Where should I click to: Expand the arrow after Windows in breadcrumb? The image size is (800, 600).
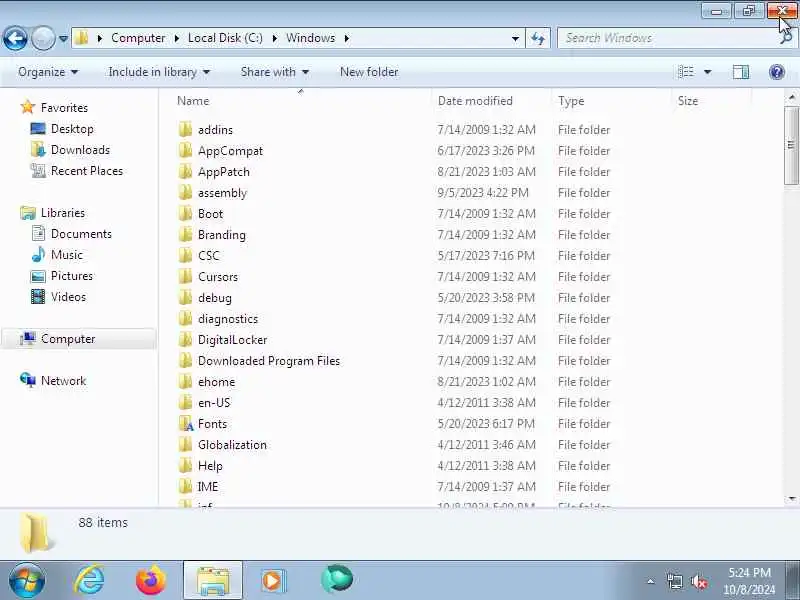tap(347, 38)
